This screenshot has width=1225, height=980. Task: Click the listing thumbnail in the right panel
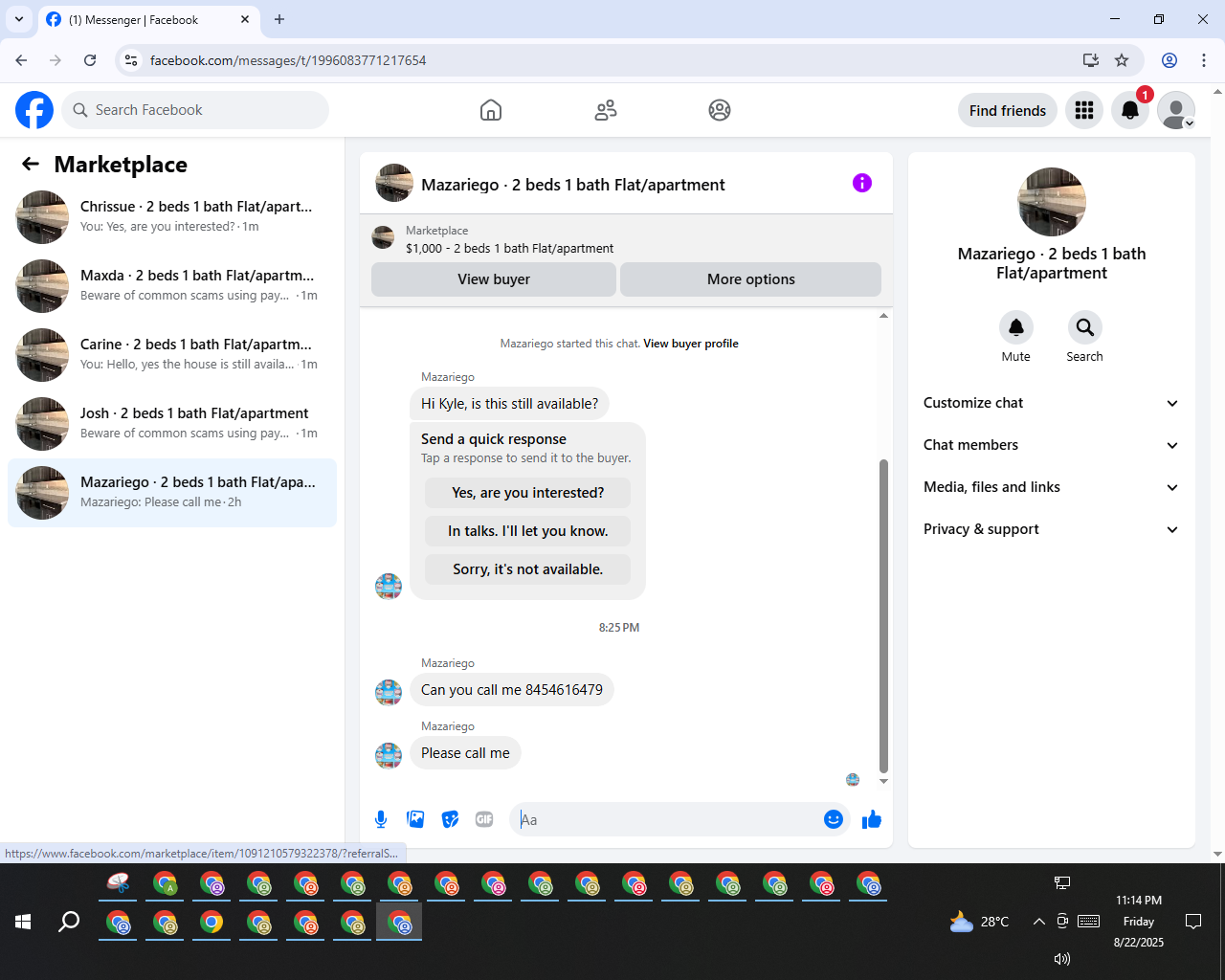click(x=1052, y=202)
